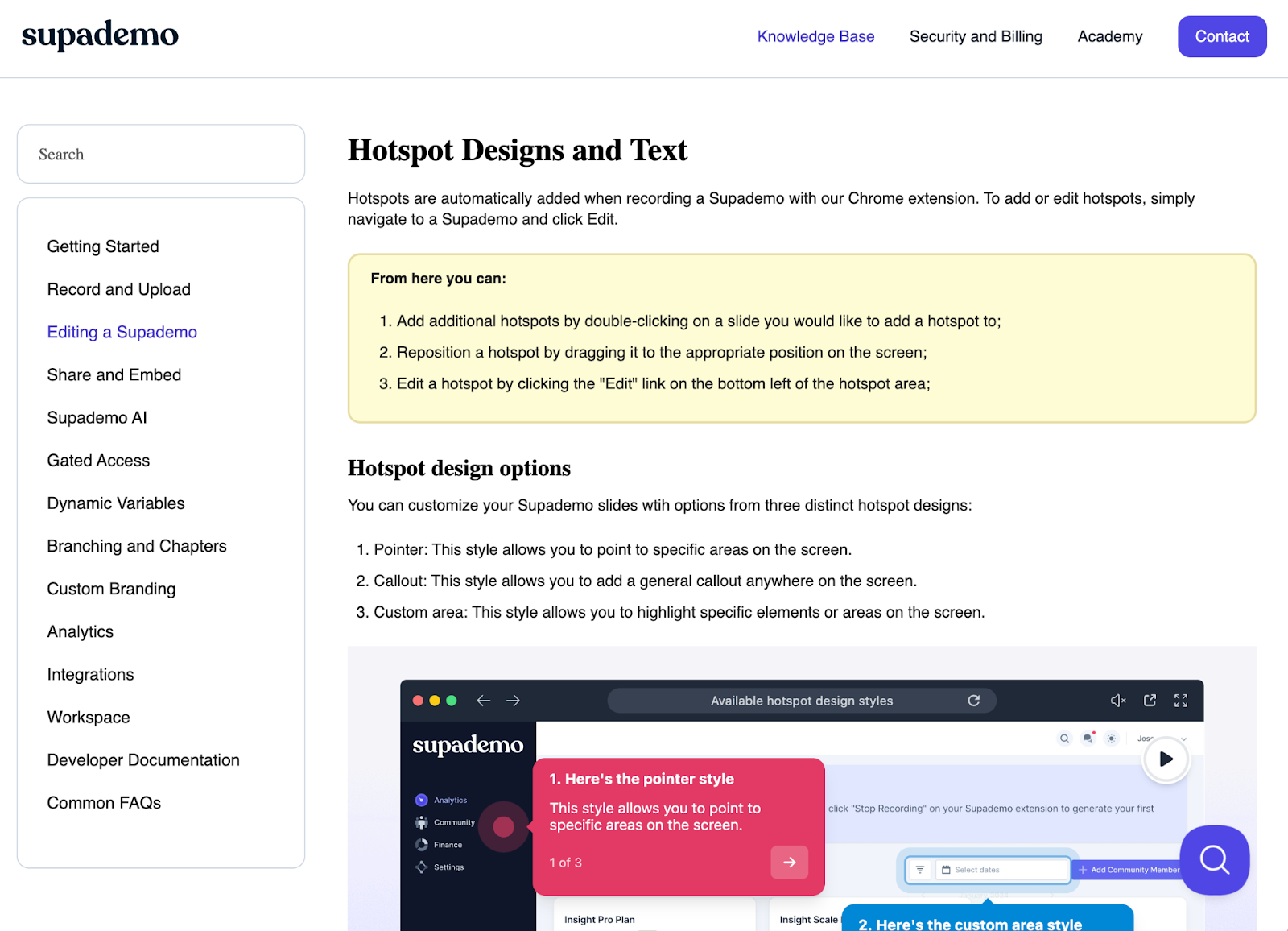Screen dimensions: 1288x931
Task: Enter fullscreen with the expand icon
Action: click(1181, 701)
